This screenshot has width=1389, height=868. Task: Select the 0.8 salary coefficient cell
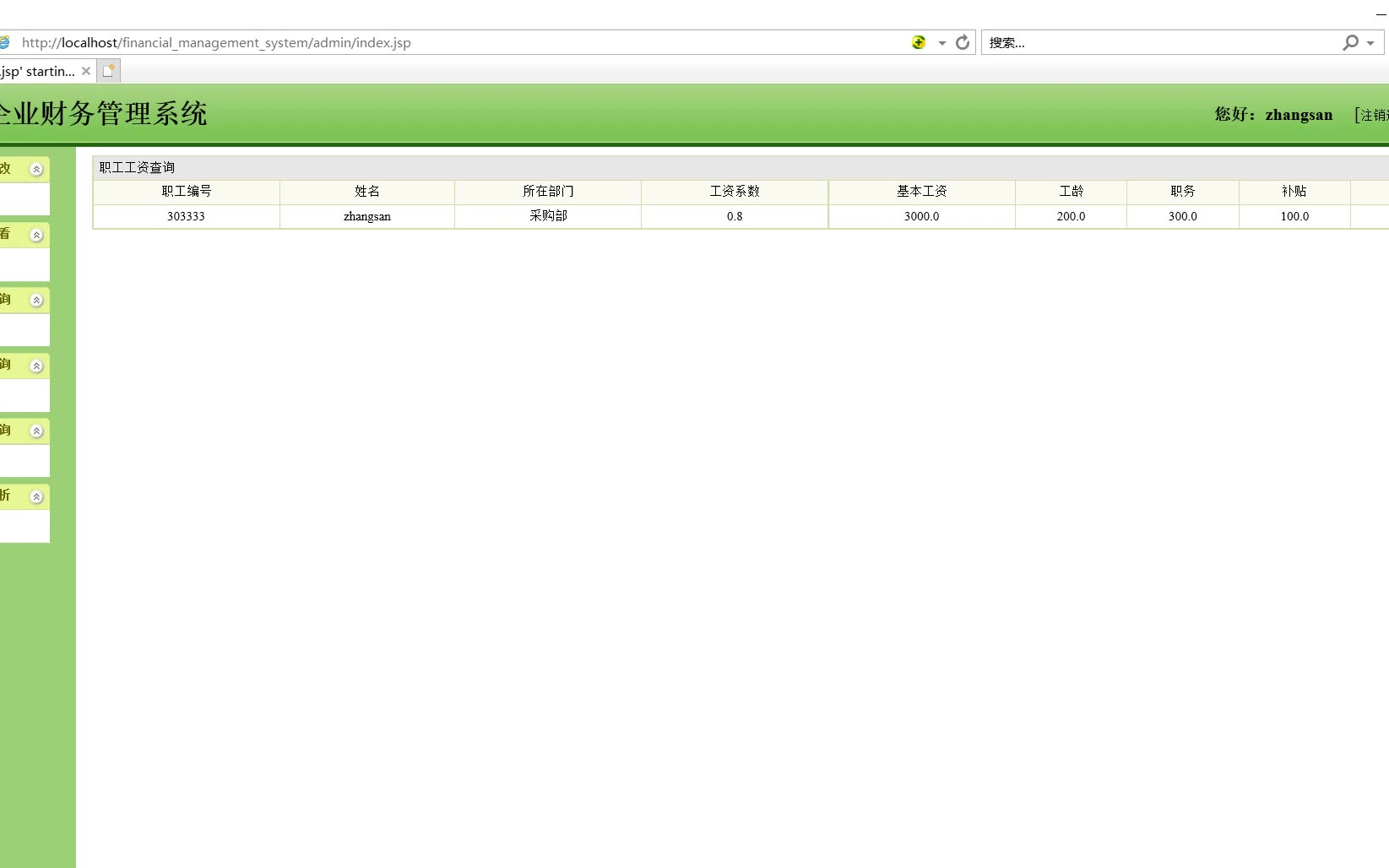[735, 216]
